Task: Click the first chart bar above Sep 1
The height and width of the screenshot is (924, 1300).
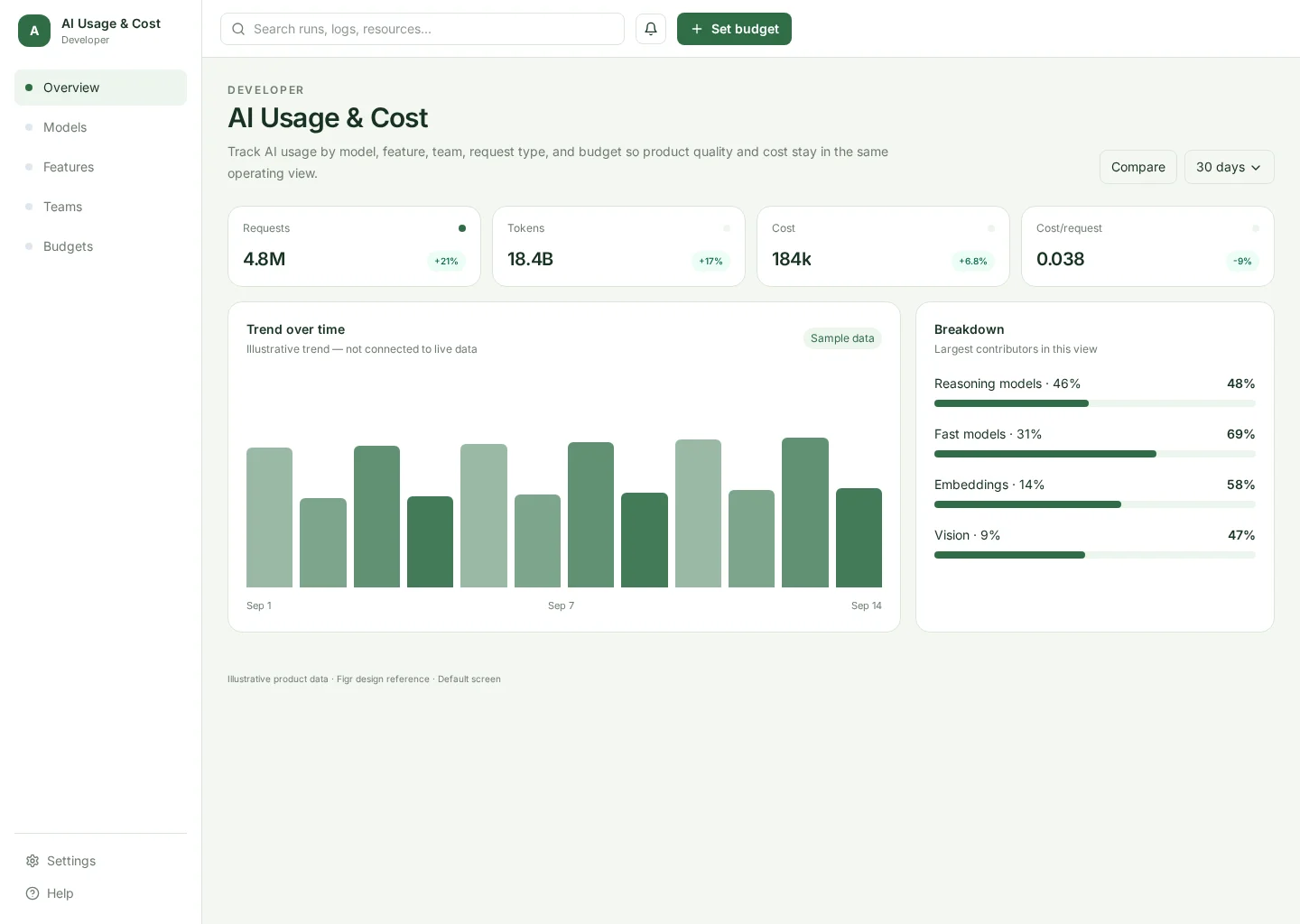Action: pos(269,517)
